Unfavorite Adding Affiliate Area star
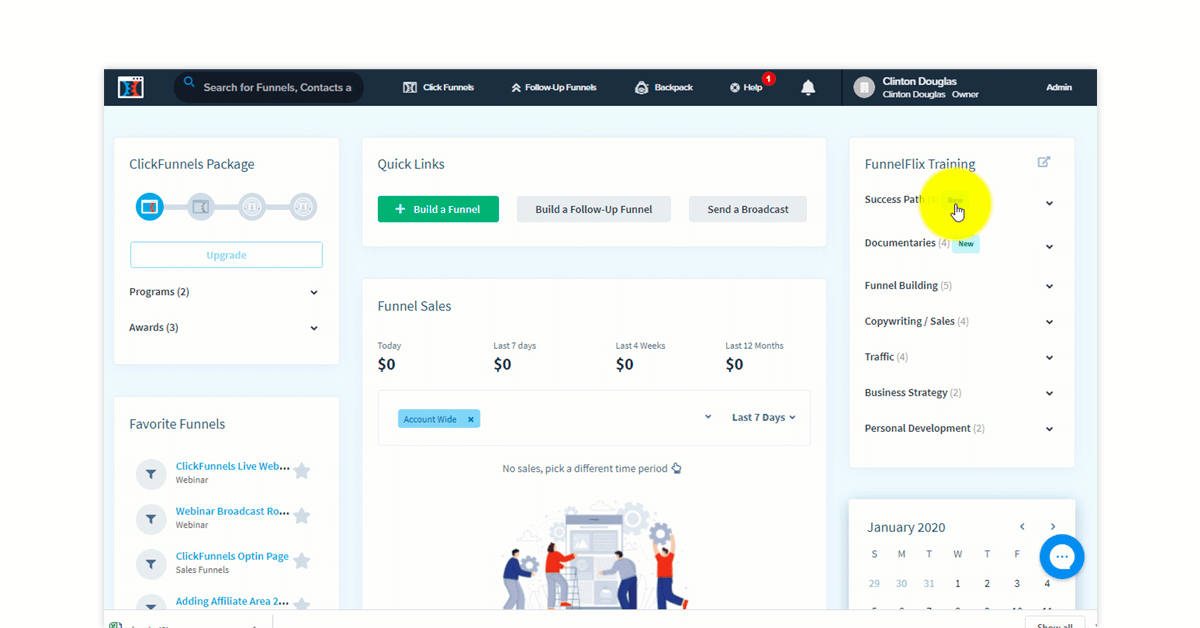Image resolution: width=1200 pixels, height=628 pixels. [302, 605]
